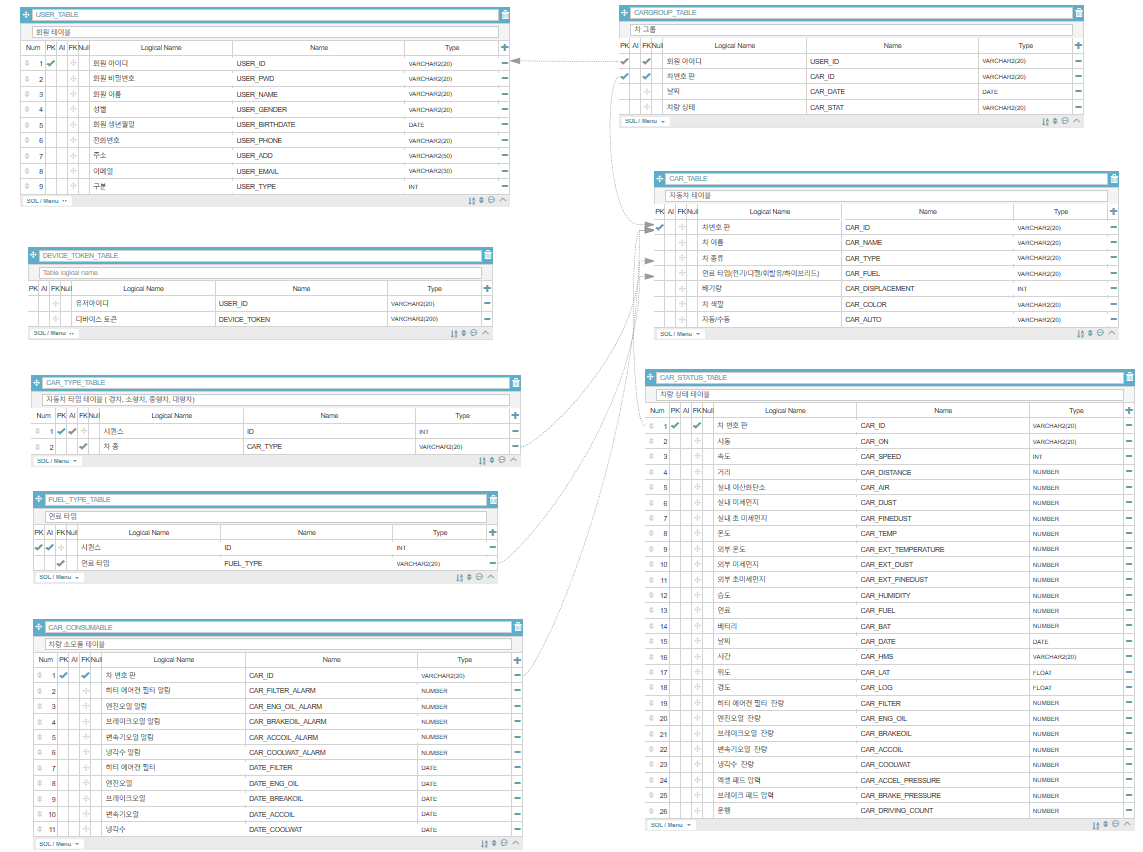Select the USER_PHONE name cell

[x=319, y=141]
